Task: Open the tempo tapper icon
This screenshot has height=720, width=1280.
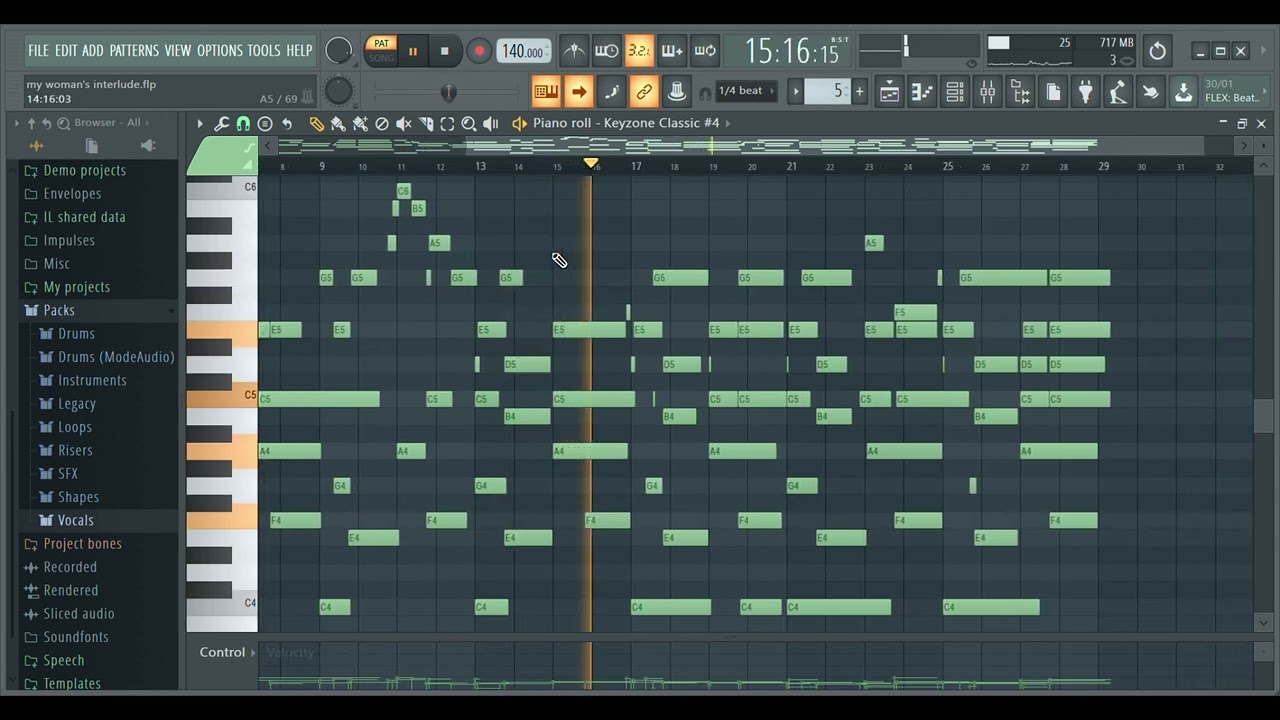Action: click(1118, 93)
